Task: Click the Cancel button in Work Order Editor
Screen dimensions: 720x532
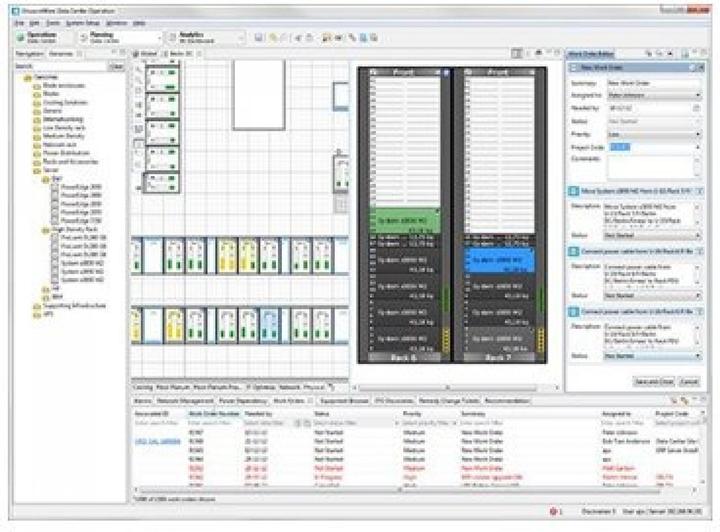Action: pyautogui.click(x=689, y=381)
